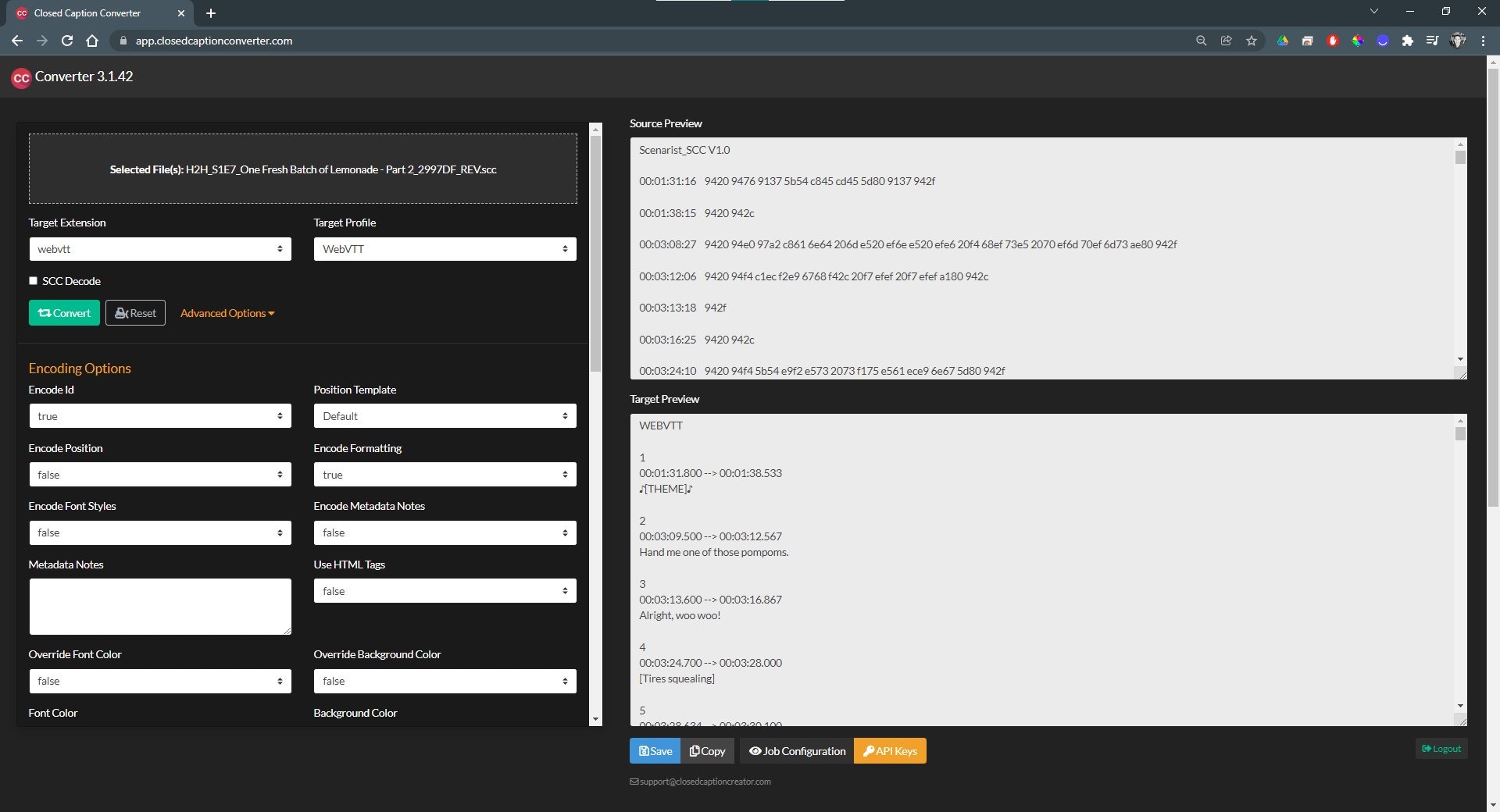Click the Reset button
Screen dimensions: 1500x812
[135, 313]
